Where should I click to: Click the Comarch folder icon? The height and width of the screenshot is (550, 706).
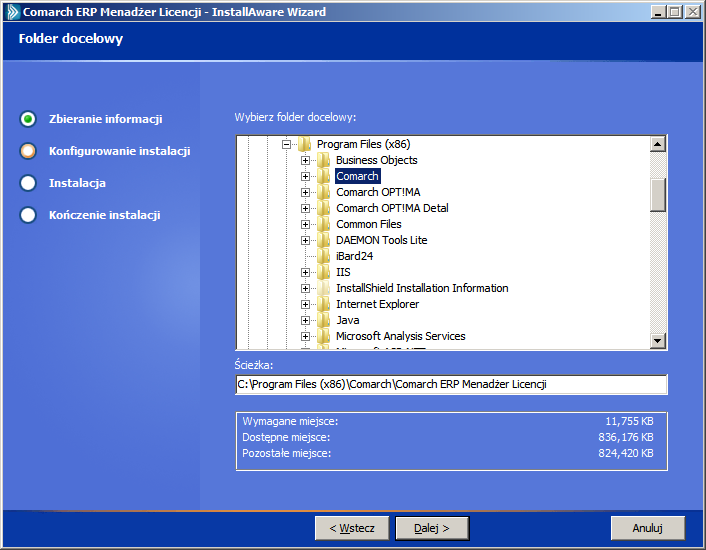click(323, 176)
